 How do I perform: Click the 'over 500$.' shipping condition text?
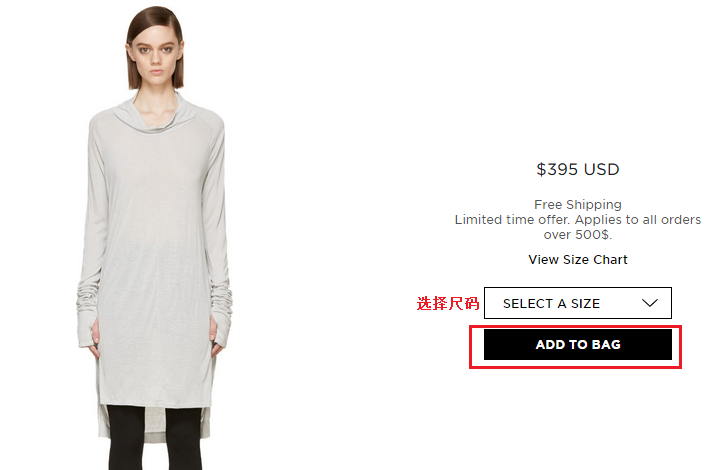[x=578, y=235]
